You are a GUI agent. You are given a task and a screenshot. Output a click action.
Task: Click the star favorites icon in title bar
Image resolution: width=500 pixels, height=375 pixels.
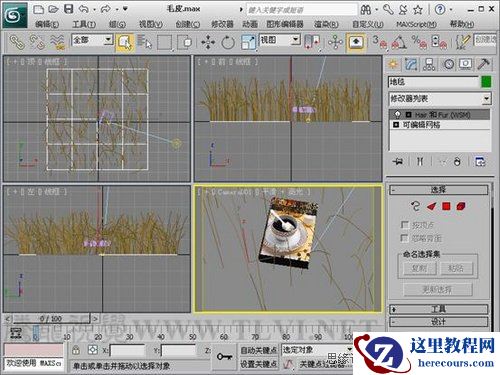click(418, 10)
